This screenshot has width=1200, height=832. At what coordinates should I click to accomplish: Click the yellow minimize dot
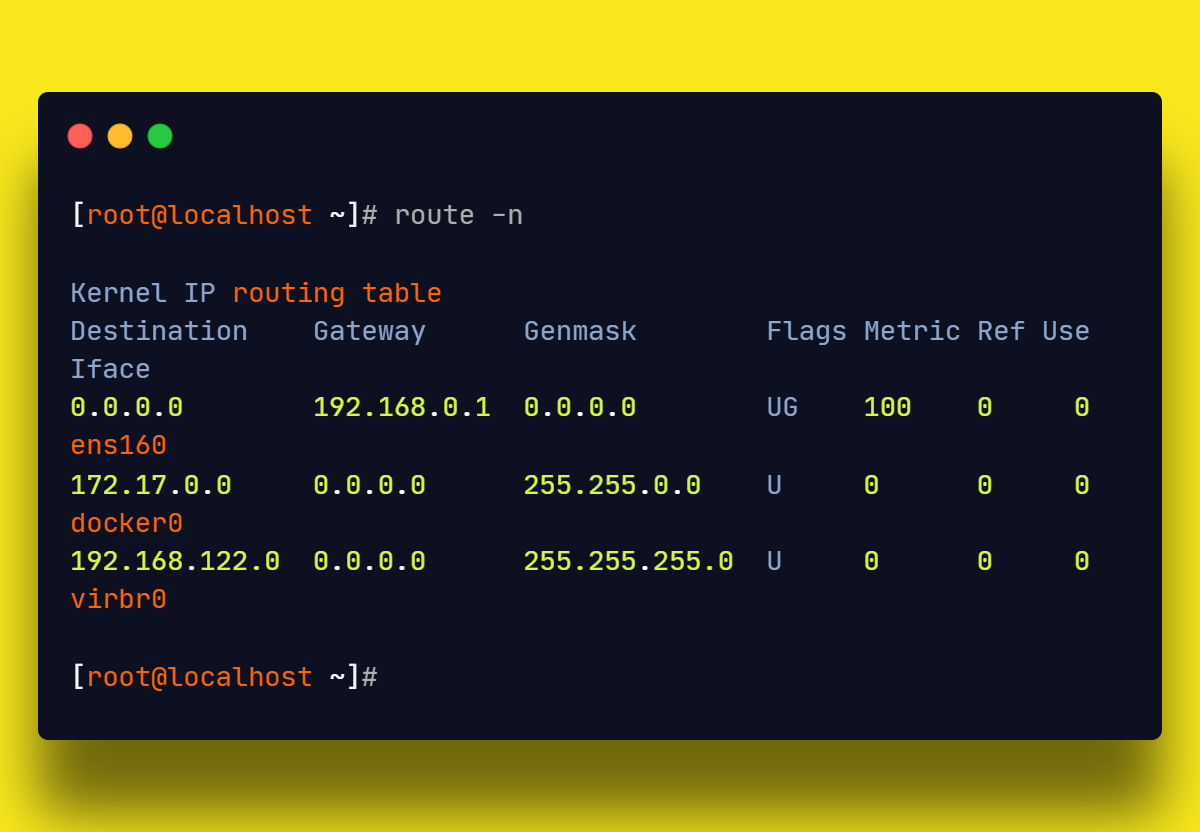click(120, 136)
